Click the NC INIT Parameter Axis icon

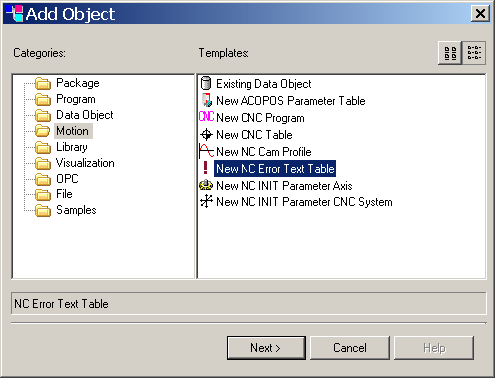206,185
